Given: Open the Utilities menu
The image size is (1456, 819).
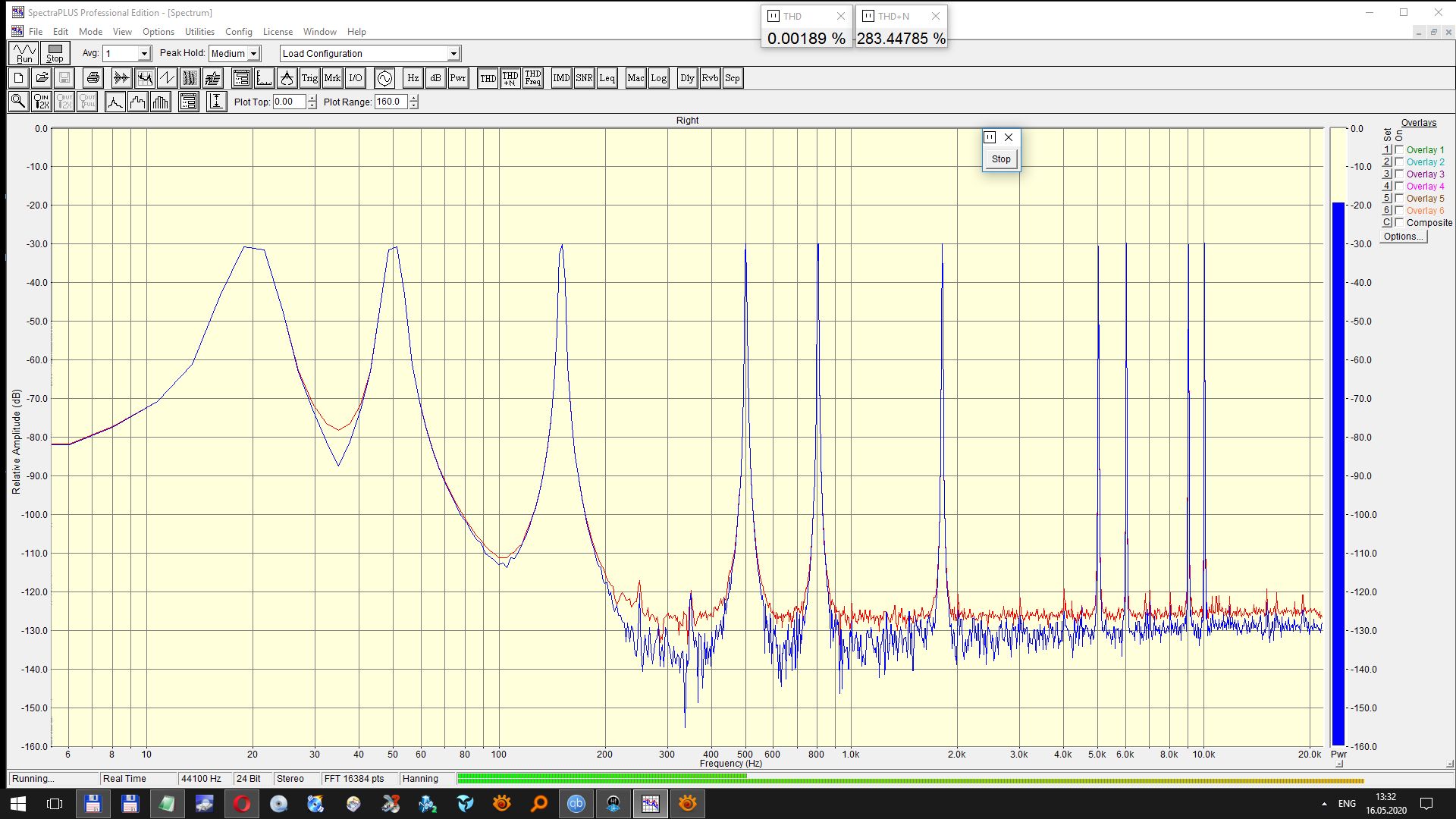Looking at the screenshot, I should [199, 32].
